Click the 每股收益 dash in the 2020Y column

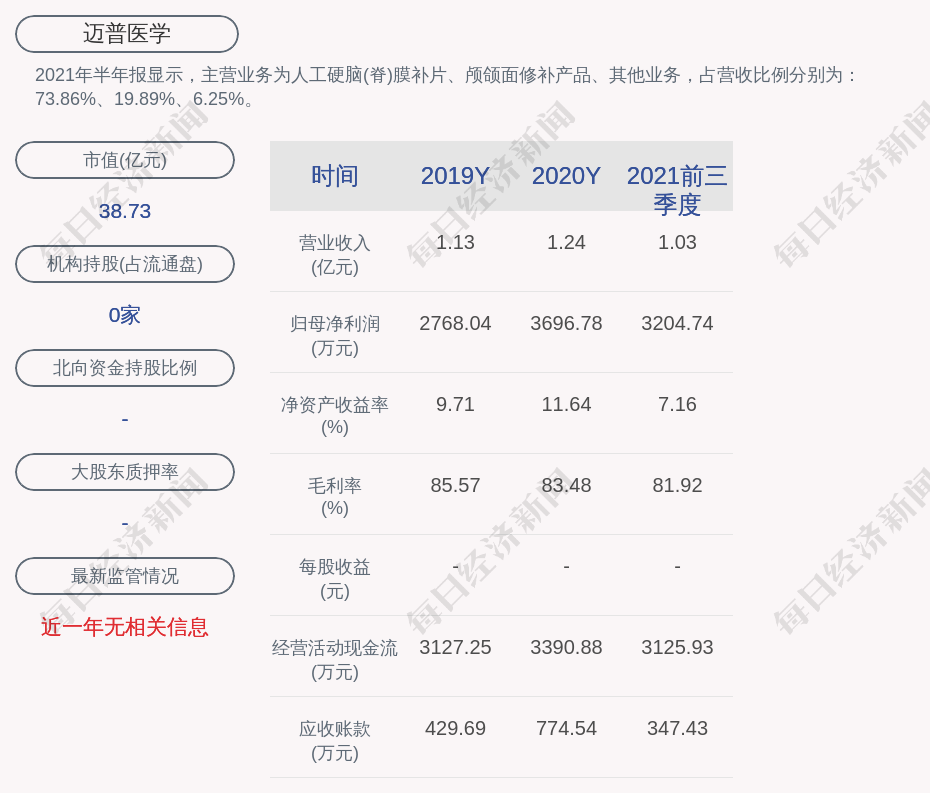click(566, 567)
